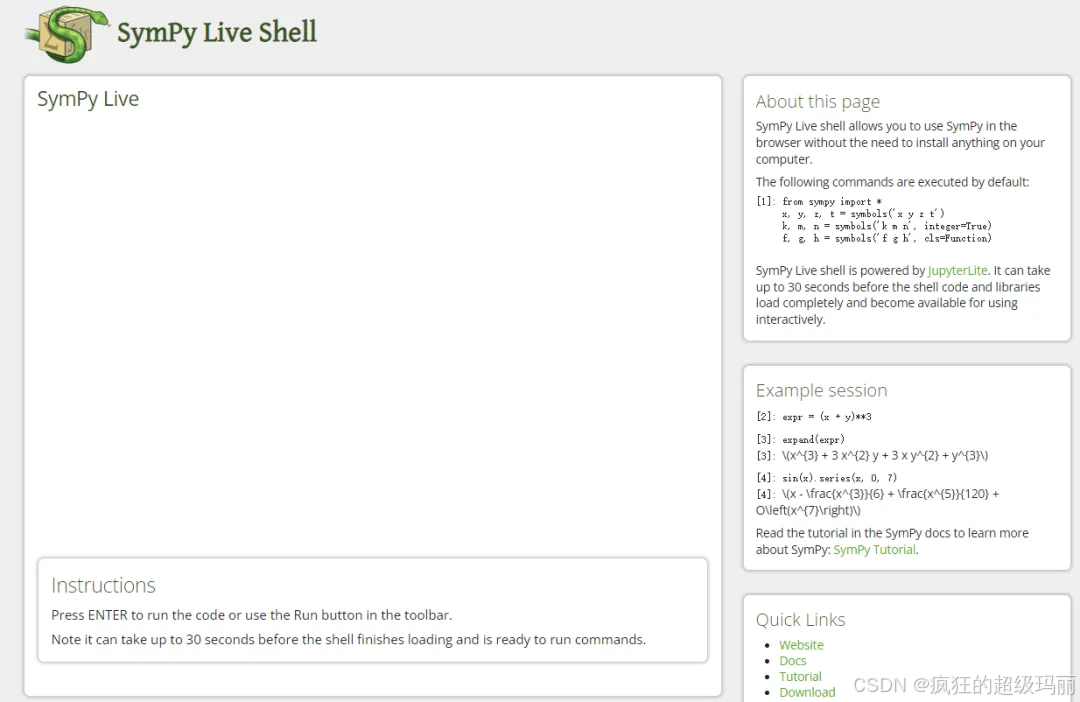Click the Instructions heading
Viewport: 1080px width, 702px height.
(x=103, y=586)
